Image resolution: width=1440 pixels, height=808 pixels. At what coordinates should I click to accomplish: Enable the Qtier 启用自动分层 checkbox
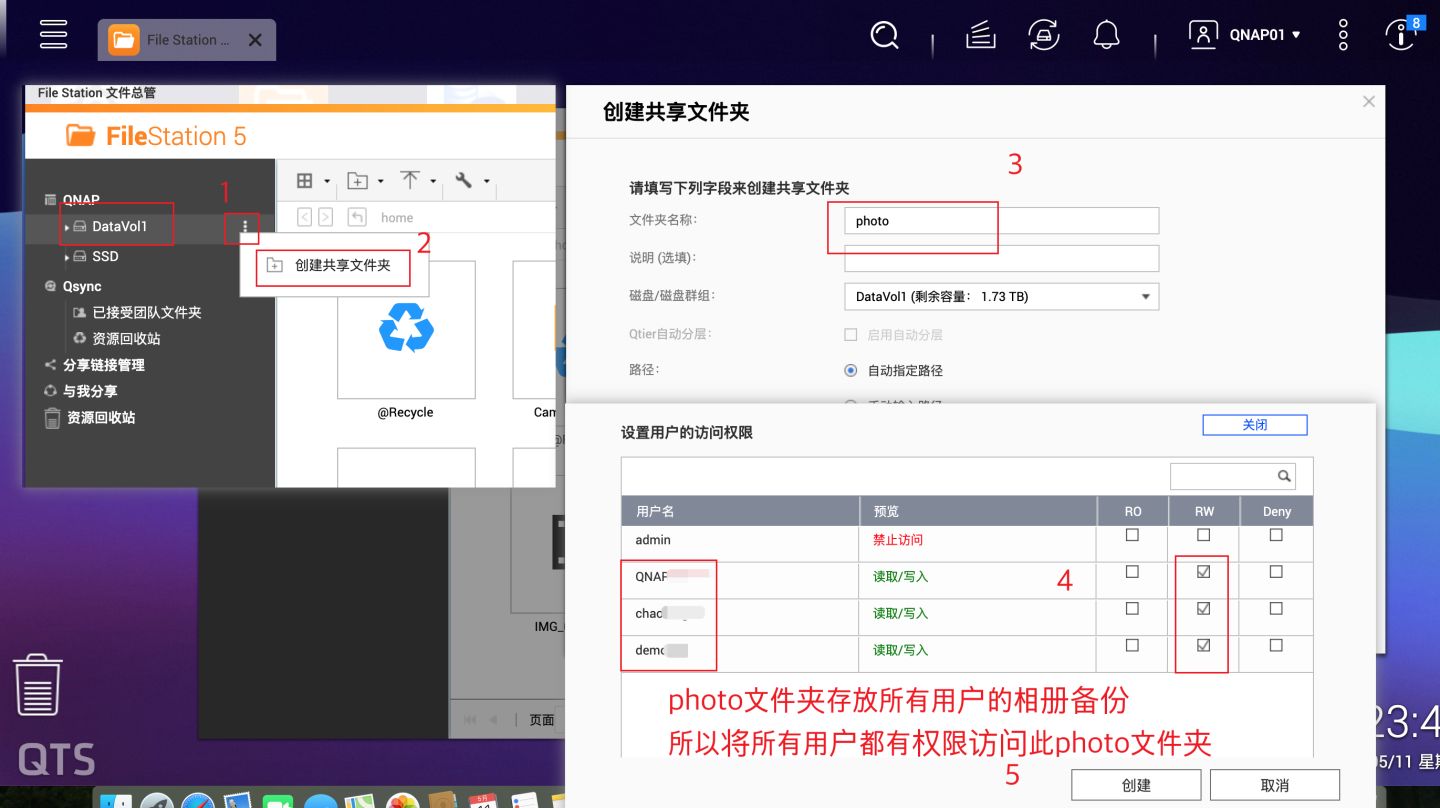pos(850,334)
